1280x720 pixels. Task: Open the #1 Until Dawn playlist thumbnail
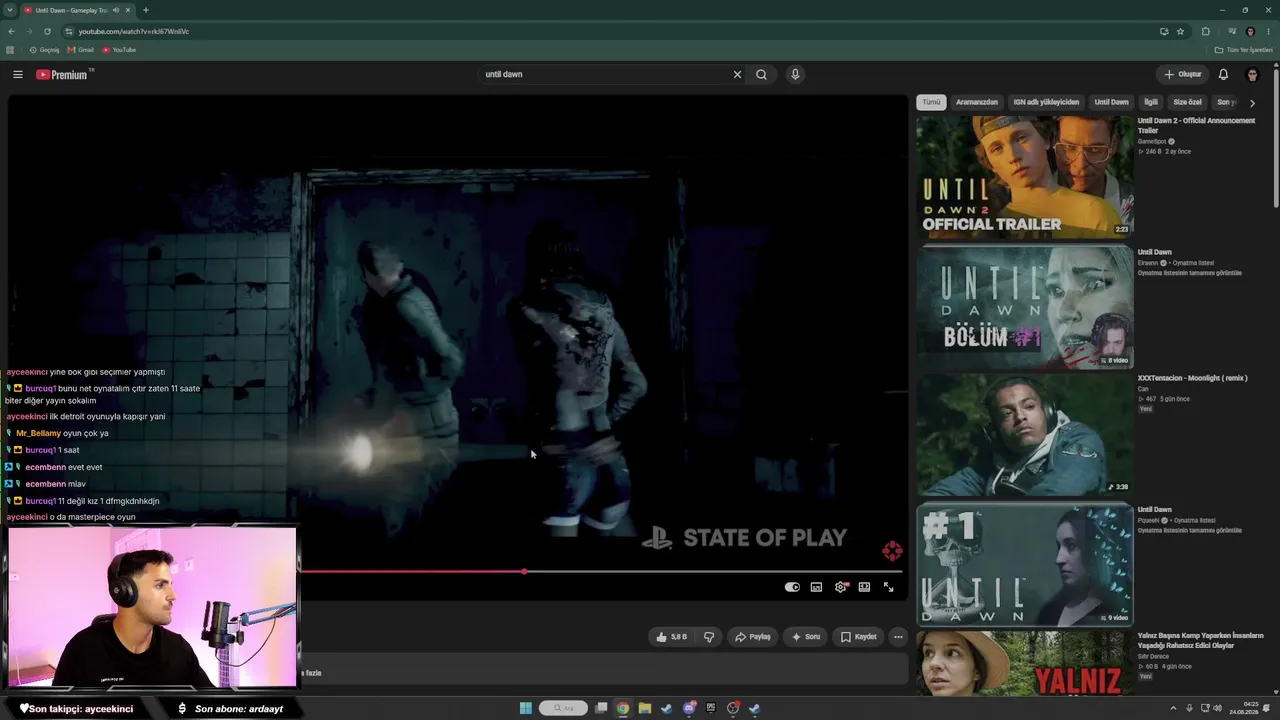point(1025,564)
